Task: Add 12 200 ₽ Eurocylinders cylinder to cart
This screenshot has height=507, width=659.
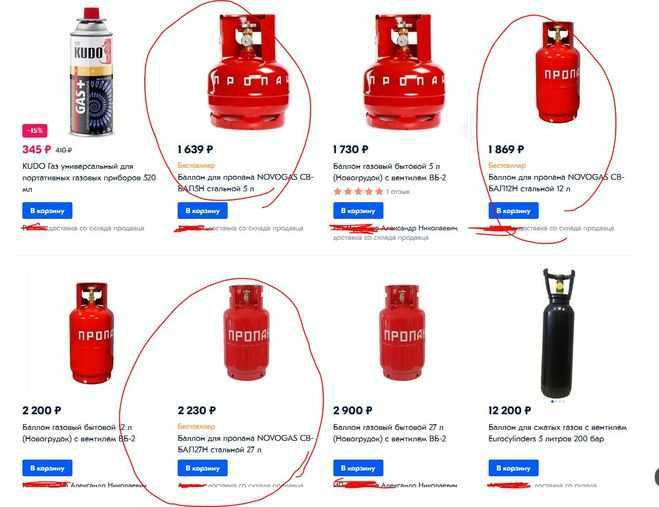Action: (x=513, y=468)
